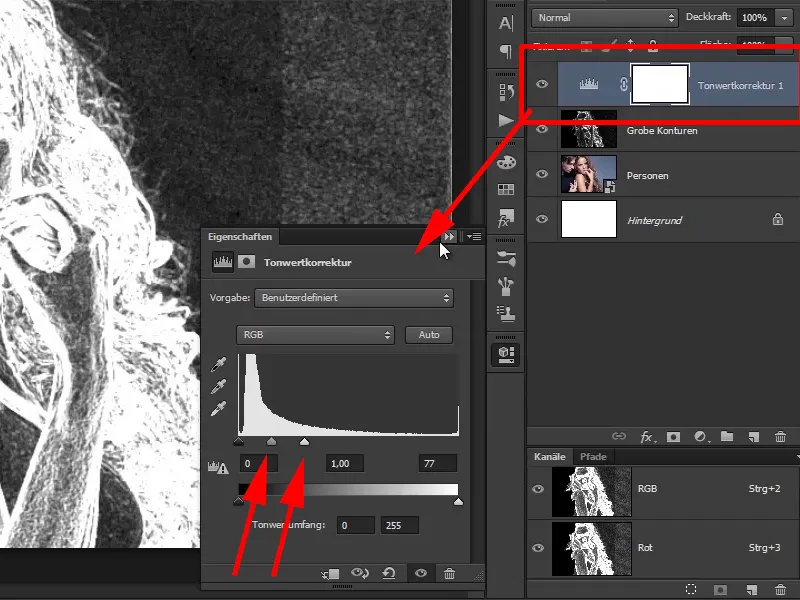Select the Eigenschaften tab
The width and height of the screenshot is (800, 600).
(x=240, y=237)
